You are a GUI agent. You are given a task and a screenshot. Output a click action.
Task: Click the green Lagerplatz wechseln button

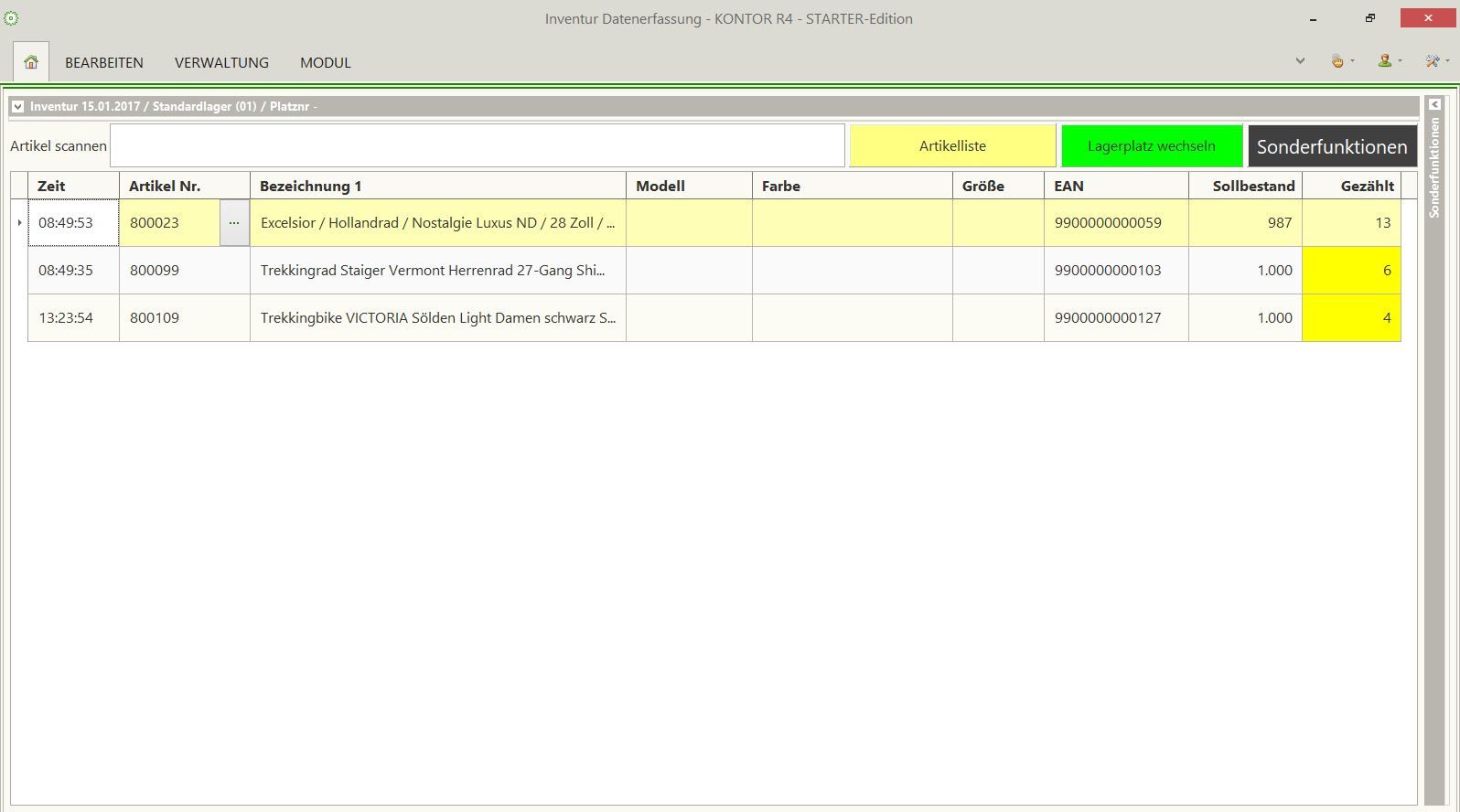(x=1151, y=146)
